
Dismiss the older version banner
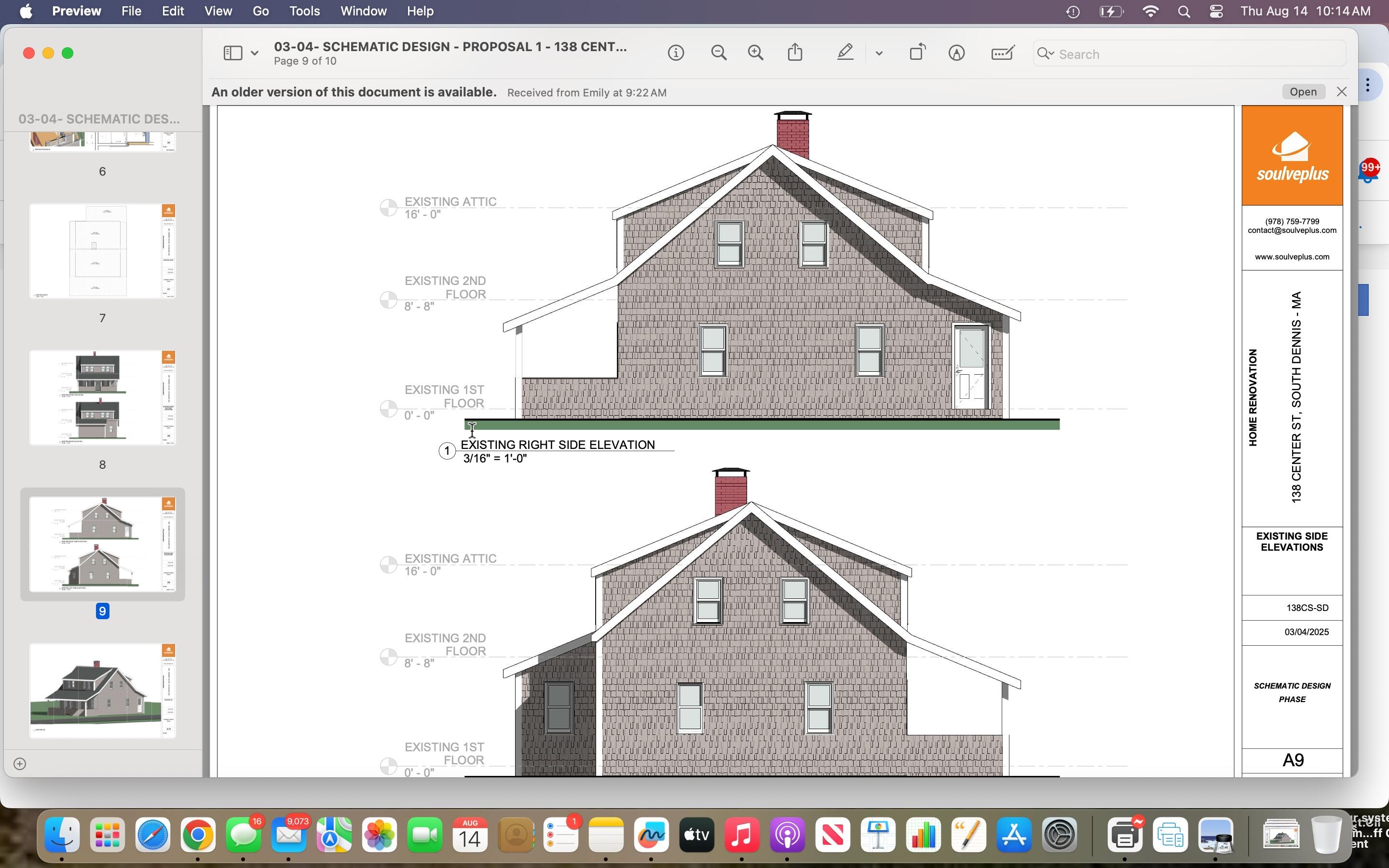[x=1341, y=92]
